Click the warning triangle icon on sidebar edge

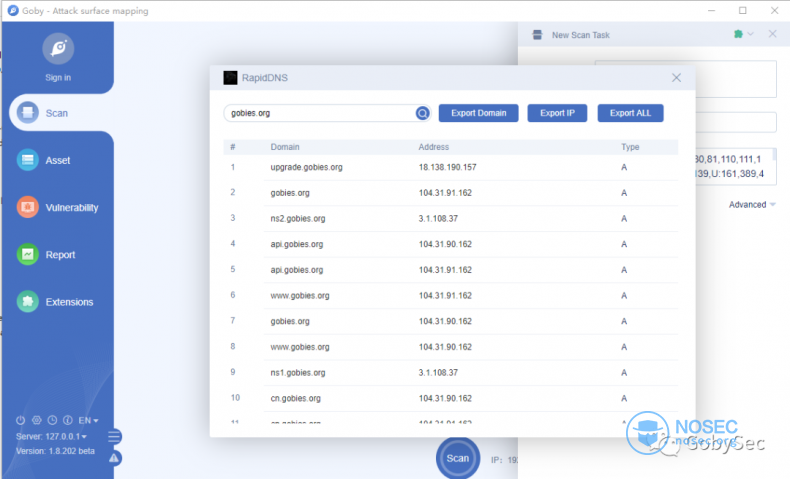tap(114, 458)
